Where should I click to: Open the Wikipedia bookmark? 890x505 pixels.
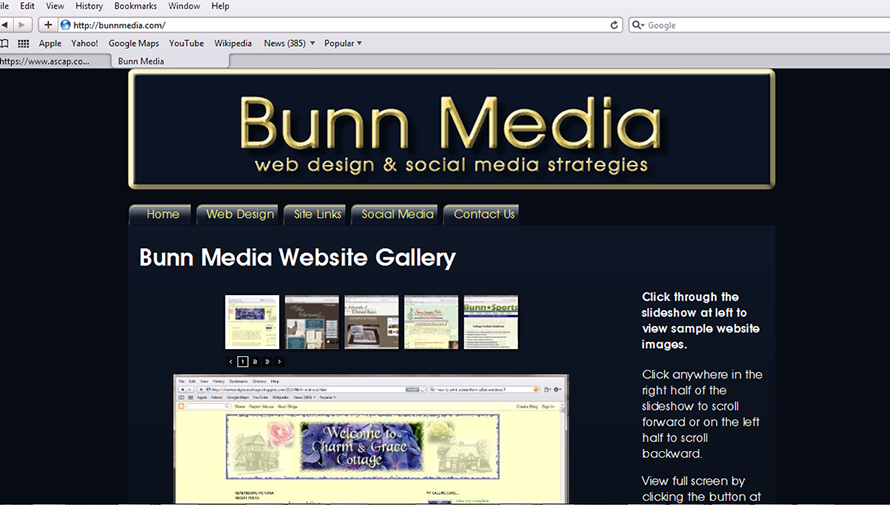[233, 43]
